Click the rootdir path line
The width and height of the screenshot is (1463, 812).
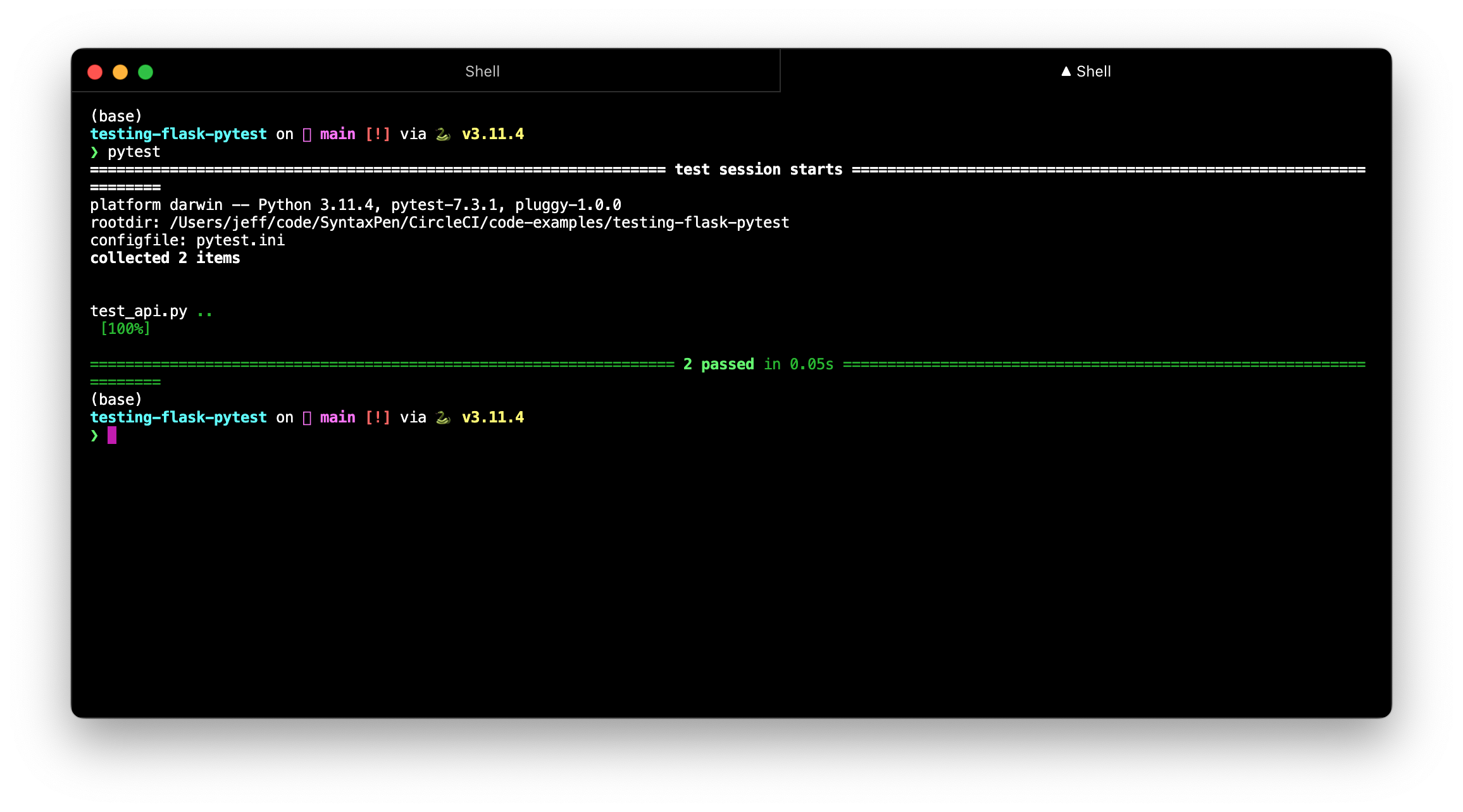click(439, 223)
